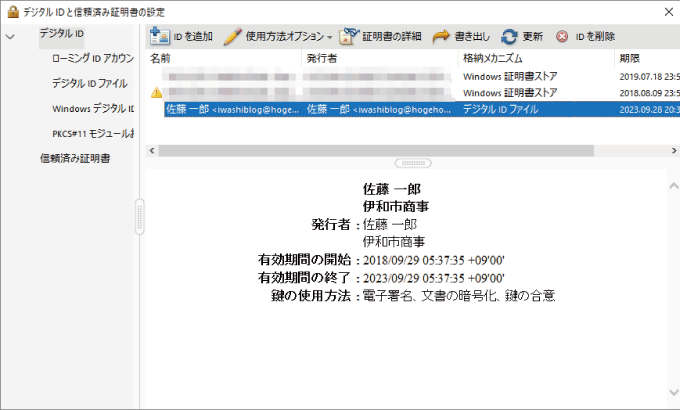Select デジタル ID ファイル tree item
The image size is (680, 410).
pos(89,83)
